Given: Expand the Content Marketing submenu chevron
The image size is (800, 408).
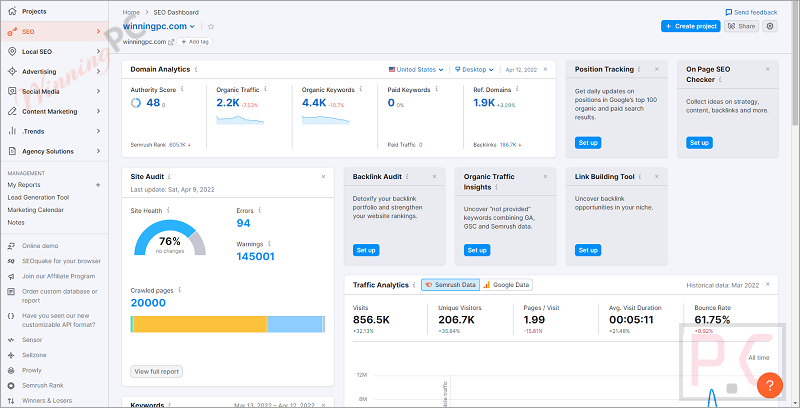Looking at the screenshot, I should click(98, 111).
